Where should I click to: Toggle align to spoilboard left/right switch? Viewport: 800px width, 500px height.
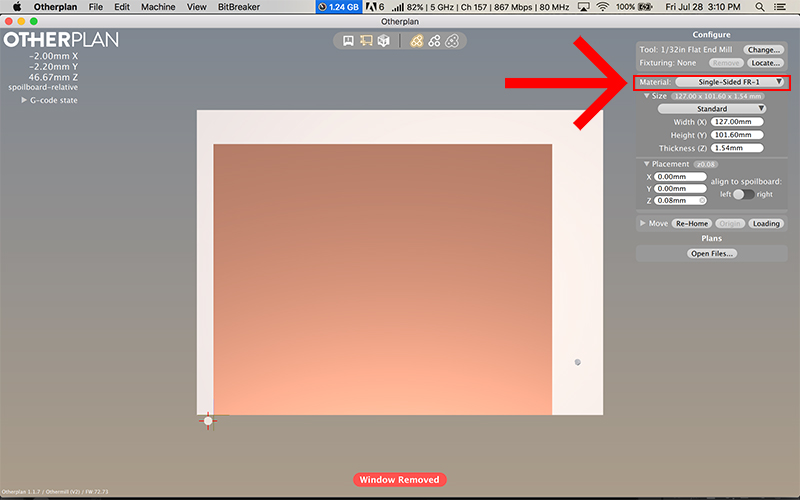point(743,194)
